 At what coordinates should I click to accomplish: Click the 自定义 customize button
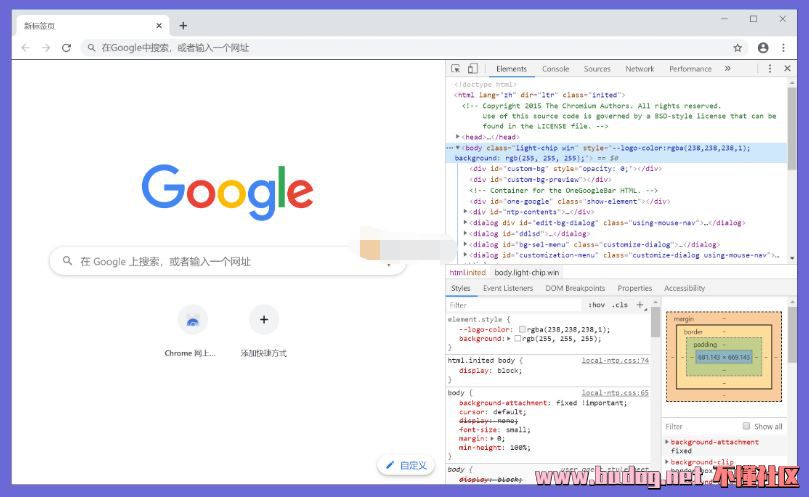pyautogui.click(x=406, y=465)
